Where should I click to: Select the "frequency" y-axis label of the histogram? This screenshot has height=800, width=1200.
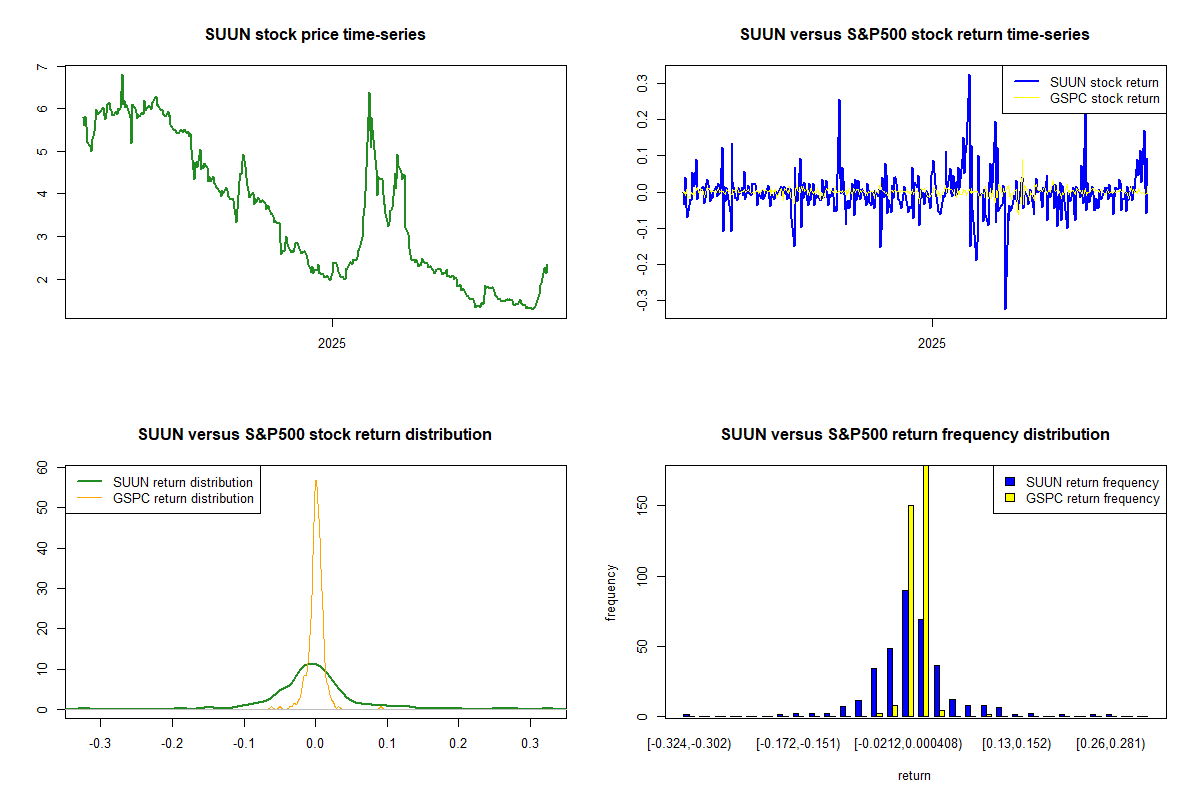click(x=611, y=592)
